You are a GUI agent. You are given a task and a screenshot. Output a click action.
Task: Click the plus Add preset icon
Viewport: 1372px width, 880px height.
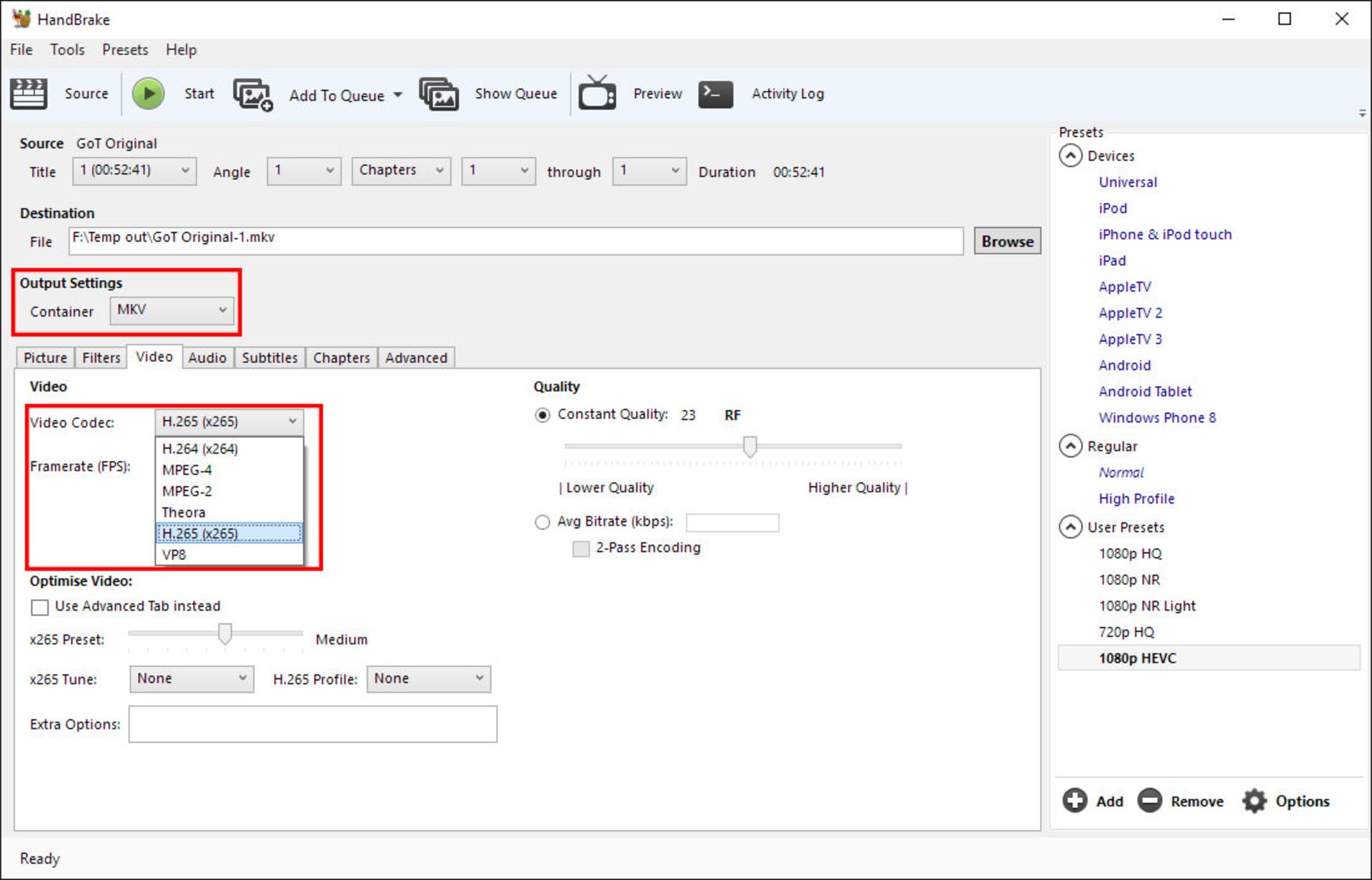click(x=1074, y=801)
